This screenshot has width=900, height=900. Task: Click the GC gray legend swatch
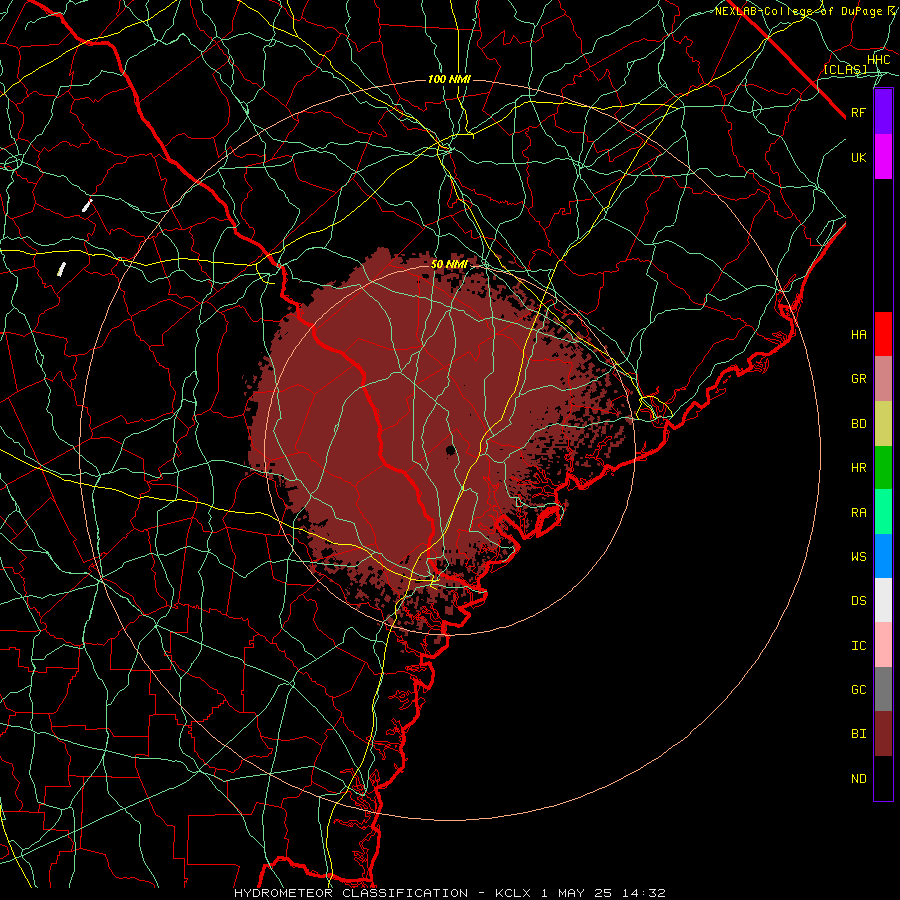coord(883,689)
